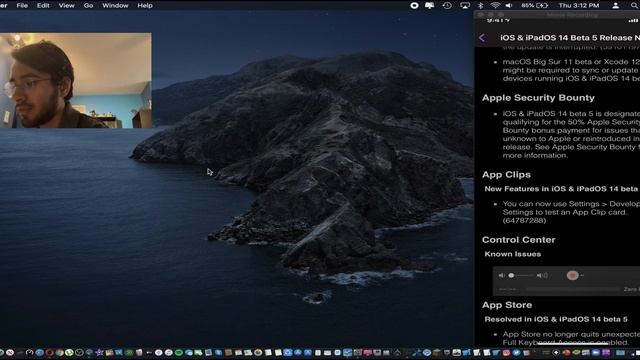Open the gauge dial icon in Dock
Screen dimensions: 640x360
click(29, 353)
